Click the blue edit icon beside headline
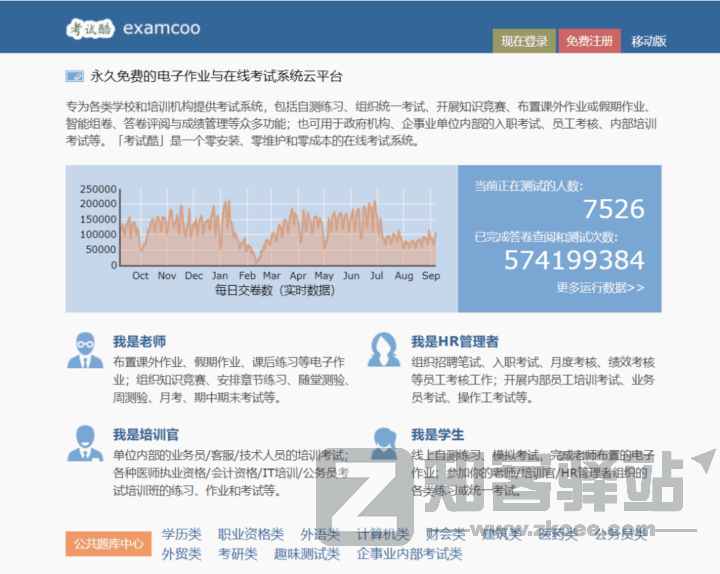This screenshot has height=574, width=720. [x=74, y=76]
